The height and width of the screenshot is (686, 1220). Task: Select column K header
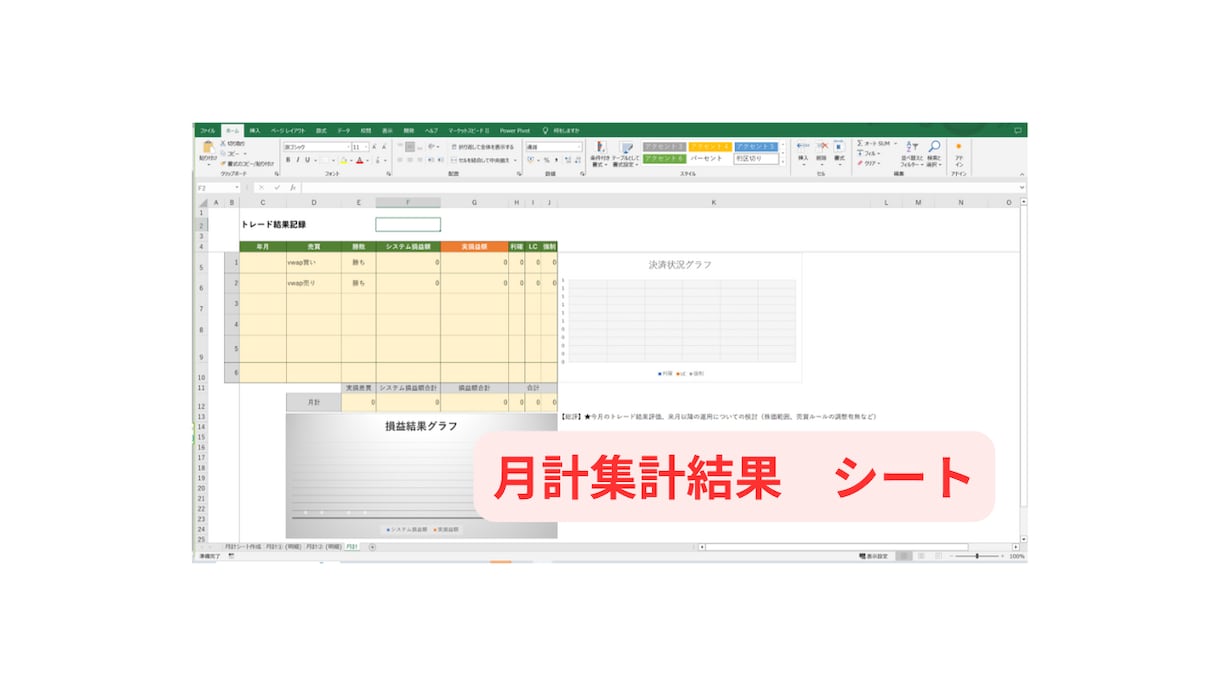[714, 202]
